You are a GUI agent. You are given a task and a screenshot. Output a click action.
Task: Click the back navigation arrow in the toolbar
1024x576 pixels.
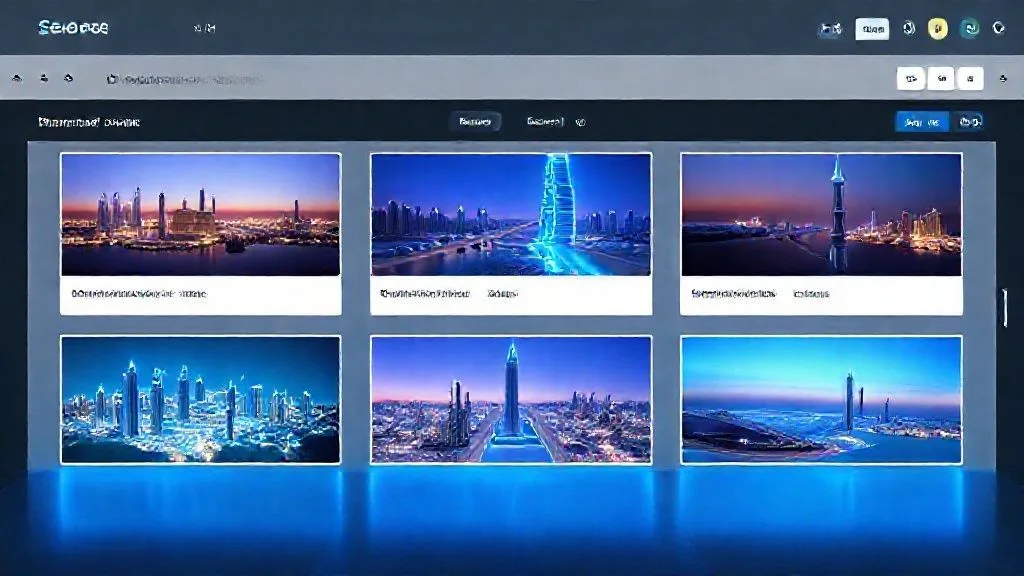[x=17, y=76]
